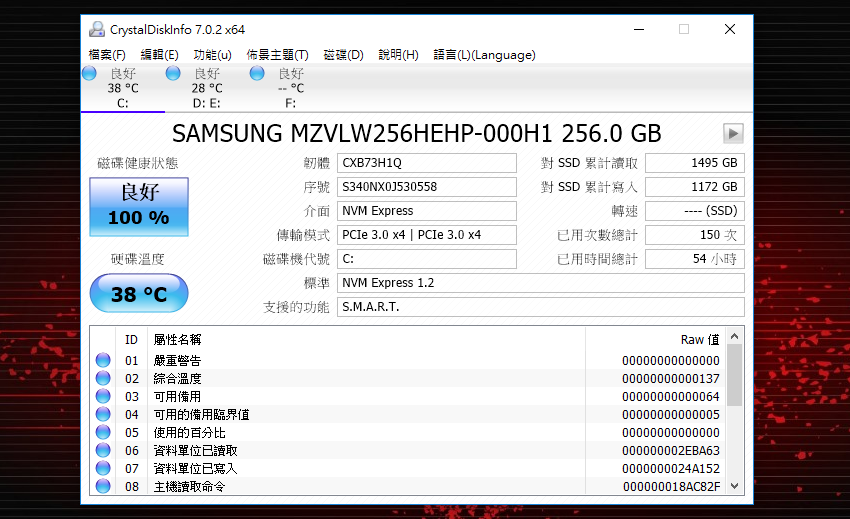Click status circle icon for drive F:
Viewport: 850px width, 519px height.
(x=257, y=73)
